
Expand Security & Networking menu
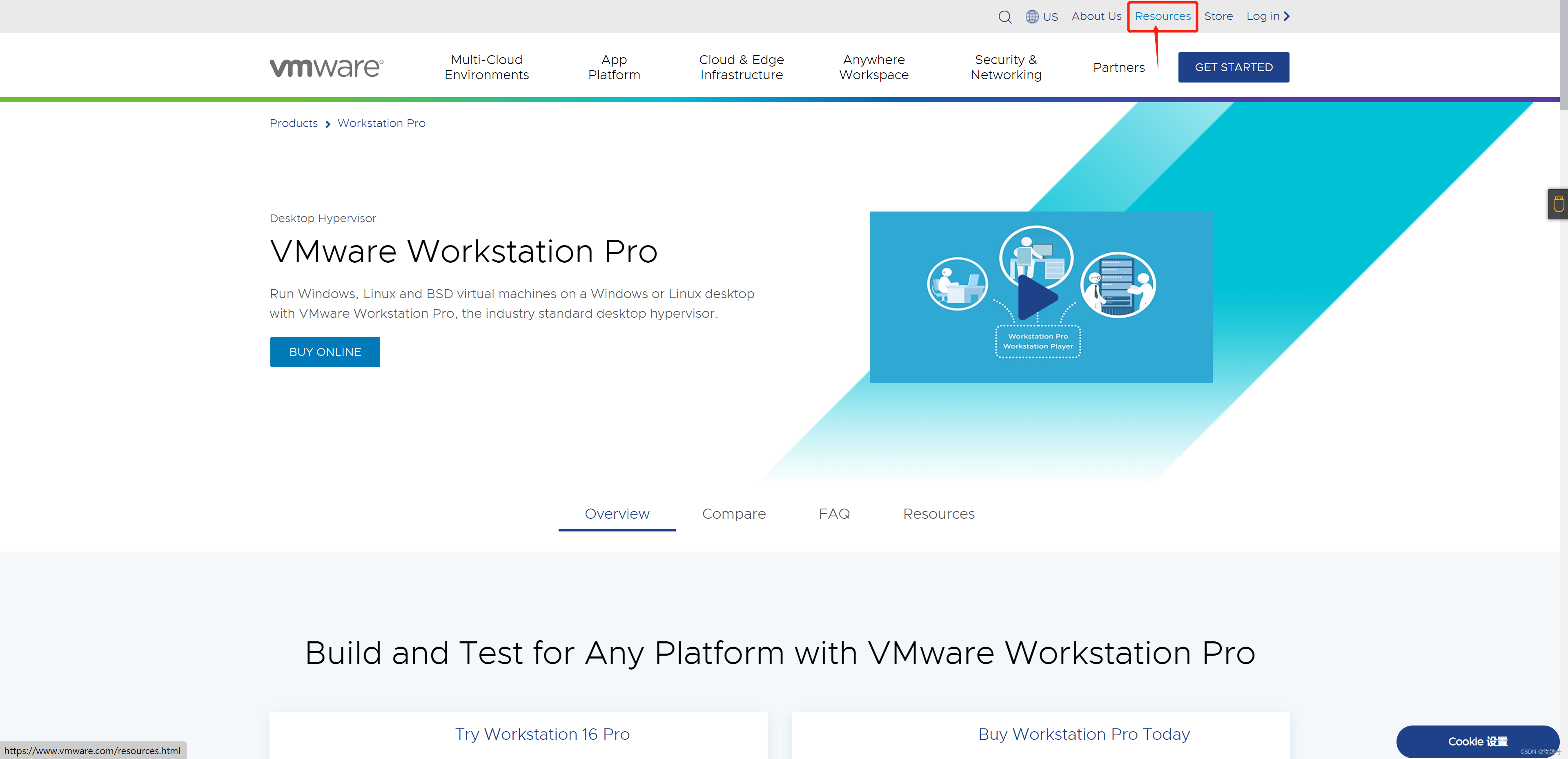(1006, 67)
